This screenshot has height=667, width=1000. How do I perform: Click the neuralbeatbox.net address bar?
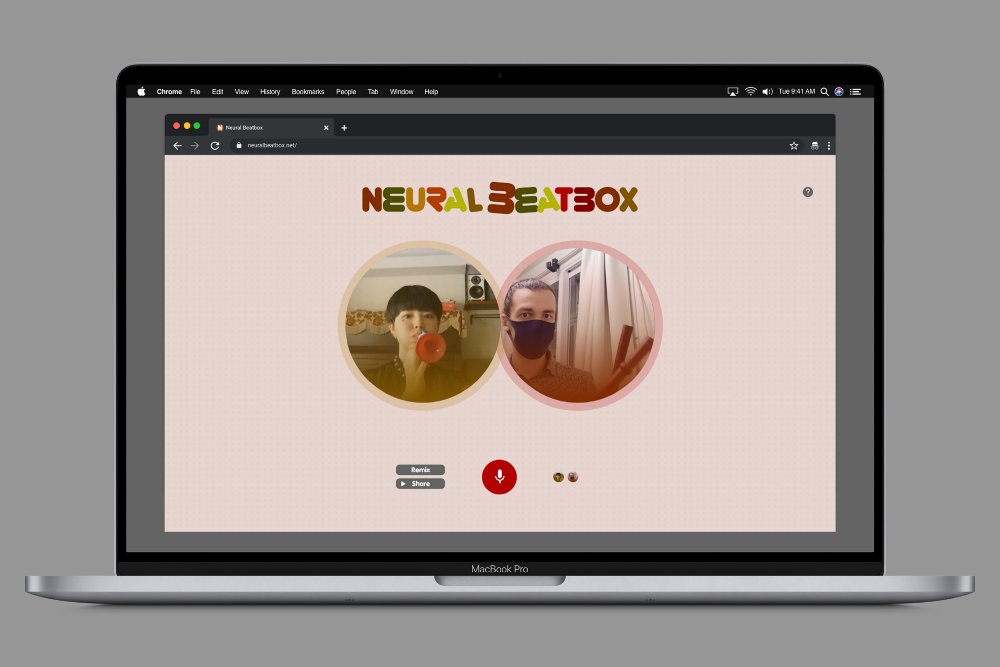click(500, 146)
